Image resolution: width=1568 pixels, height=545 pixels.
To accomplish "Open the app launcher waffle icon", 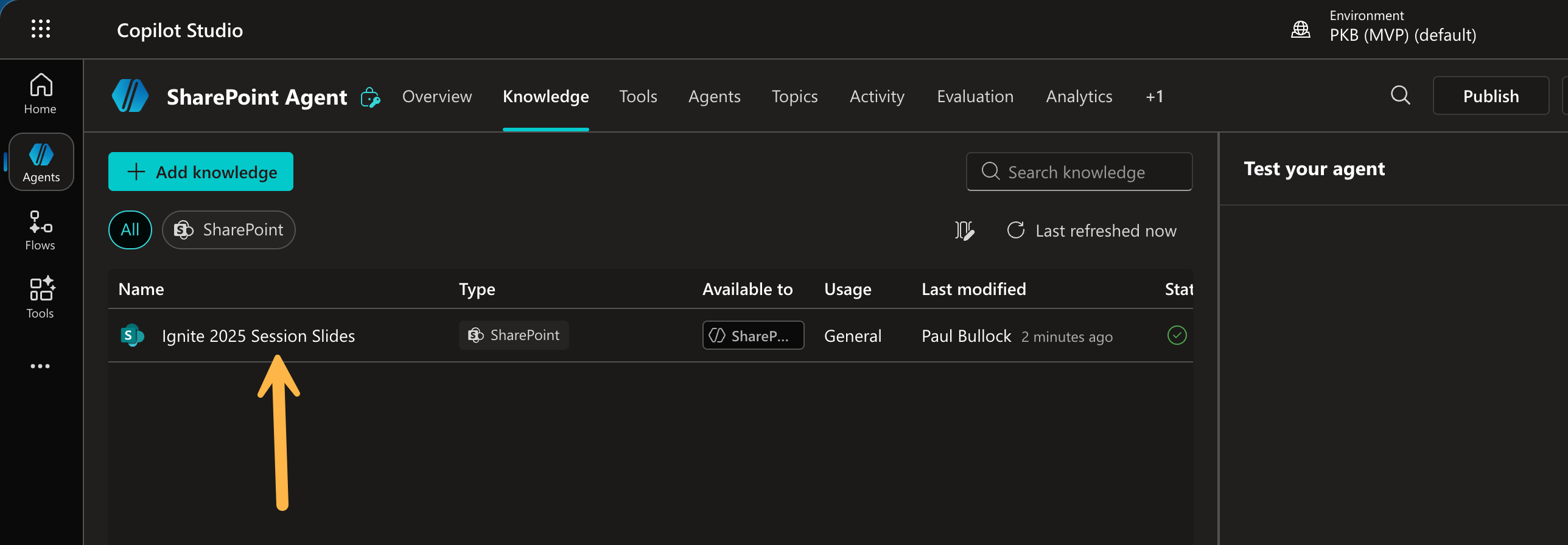I will pos(41,29).
